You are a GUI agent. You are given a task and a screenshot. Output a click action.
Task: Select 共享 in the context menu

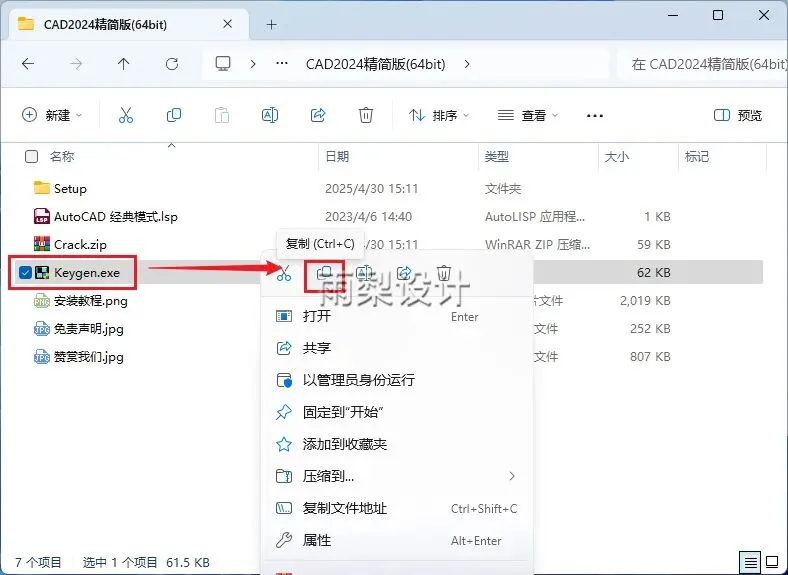pos(397,348)
